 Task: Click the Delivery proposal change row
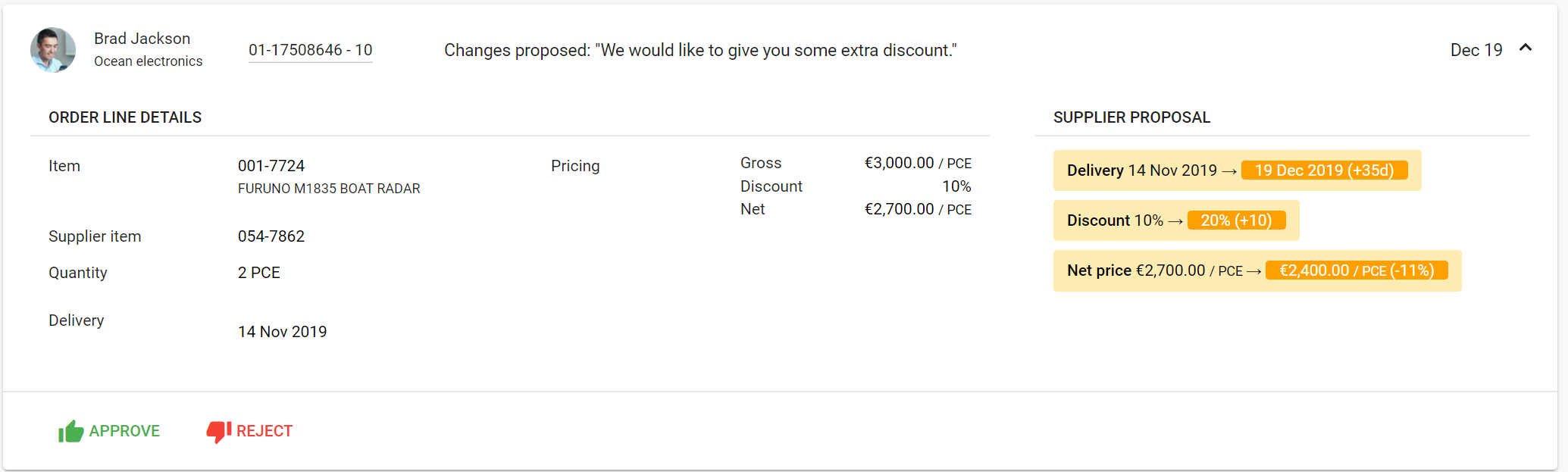point(1237,170)
